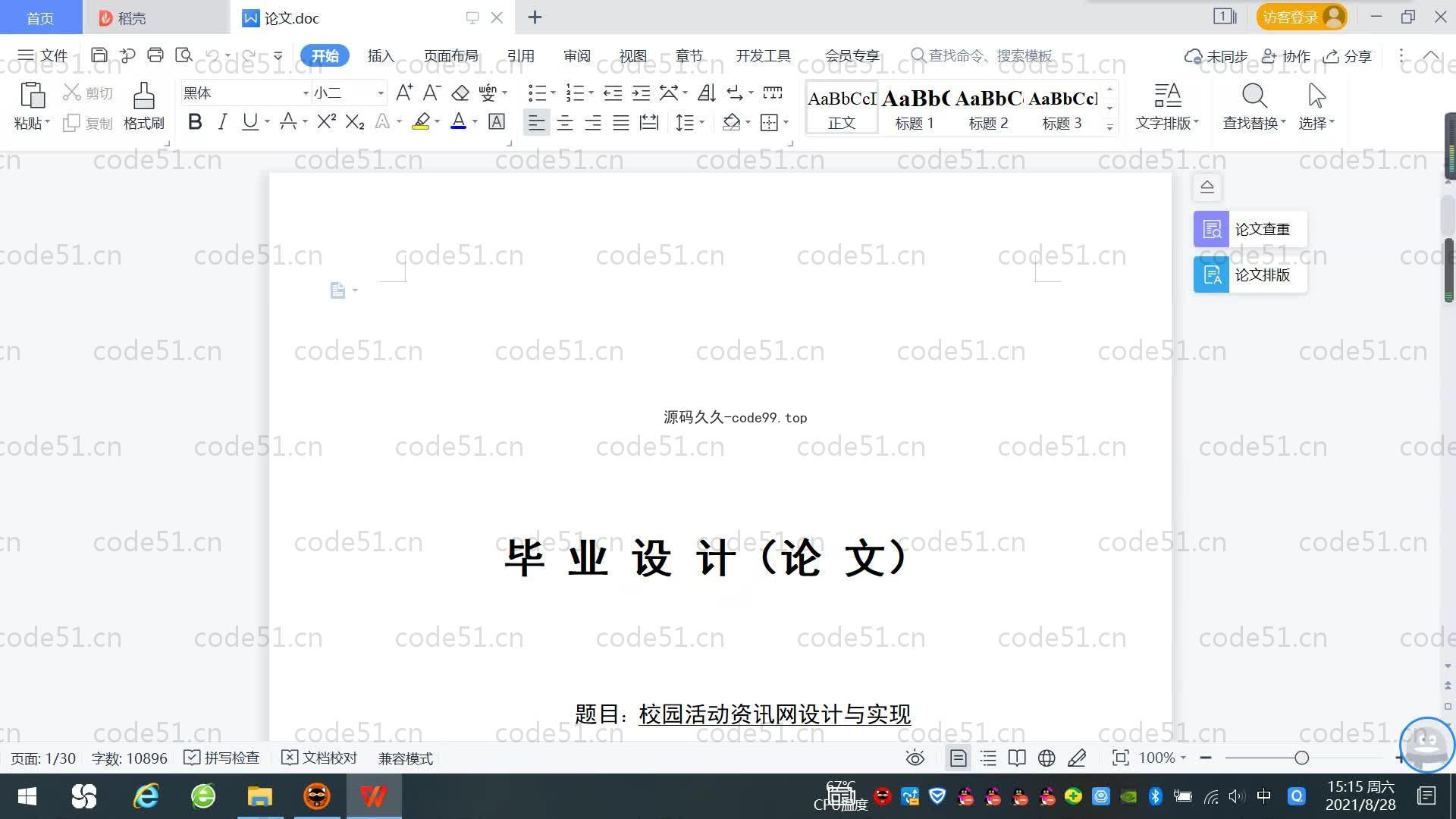This screenshot has width=1456, height=819.
Task: Apply underline to text
Action: coord(249,122)
